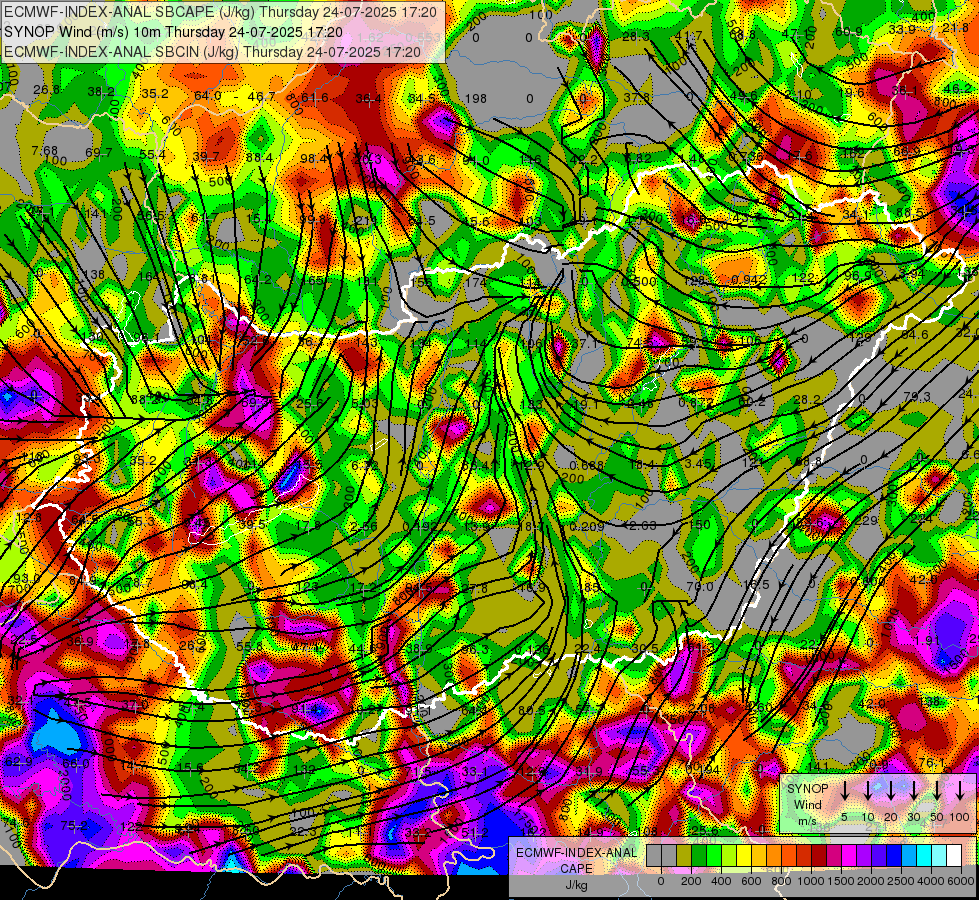Click the '2500' tick label in CAPE legend
The image size is (979, 900).
click(901, 881)
